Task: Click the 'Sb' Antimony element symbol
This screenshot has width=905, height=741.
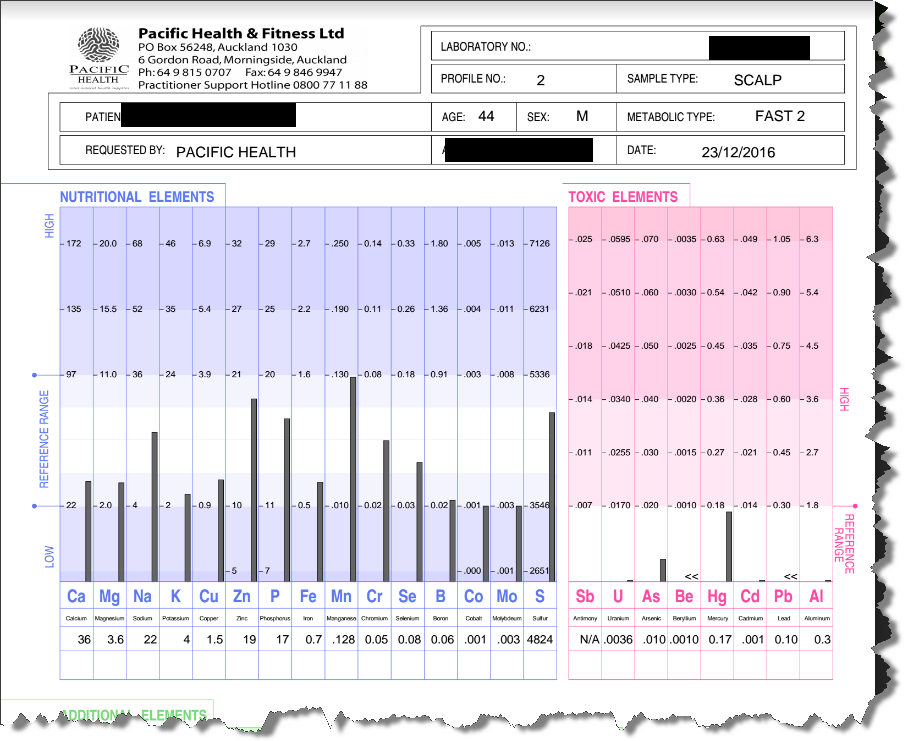Action: (x=585, y=596)
